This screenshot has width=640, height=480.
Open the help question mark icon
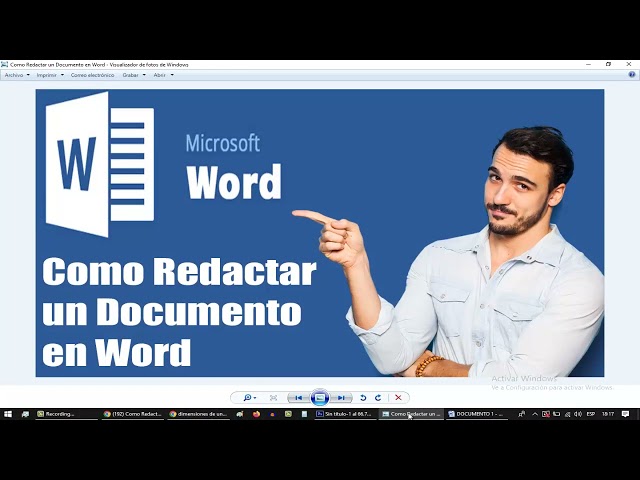632,75
